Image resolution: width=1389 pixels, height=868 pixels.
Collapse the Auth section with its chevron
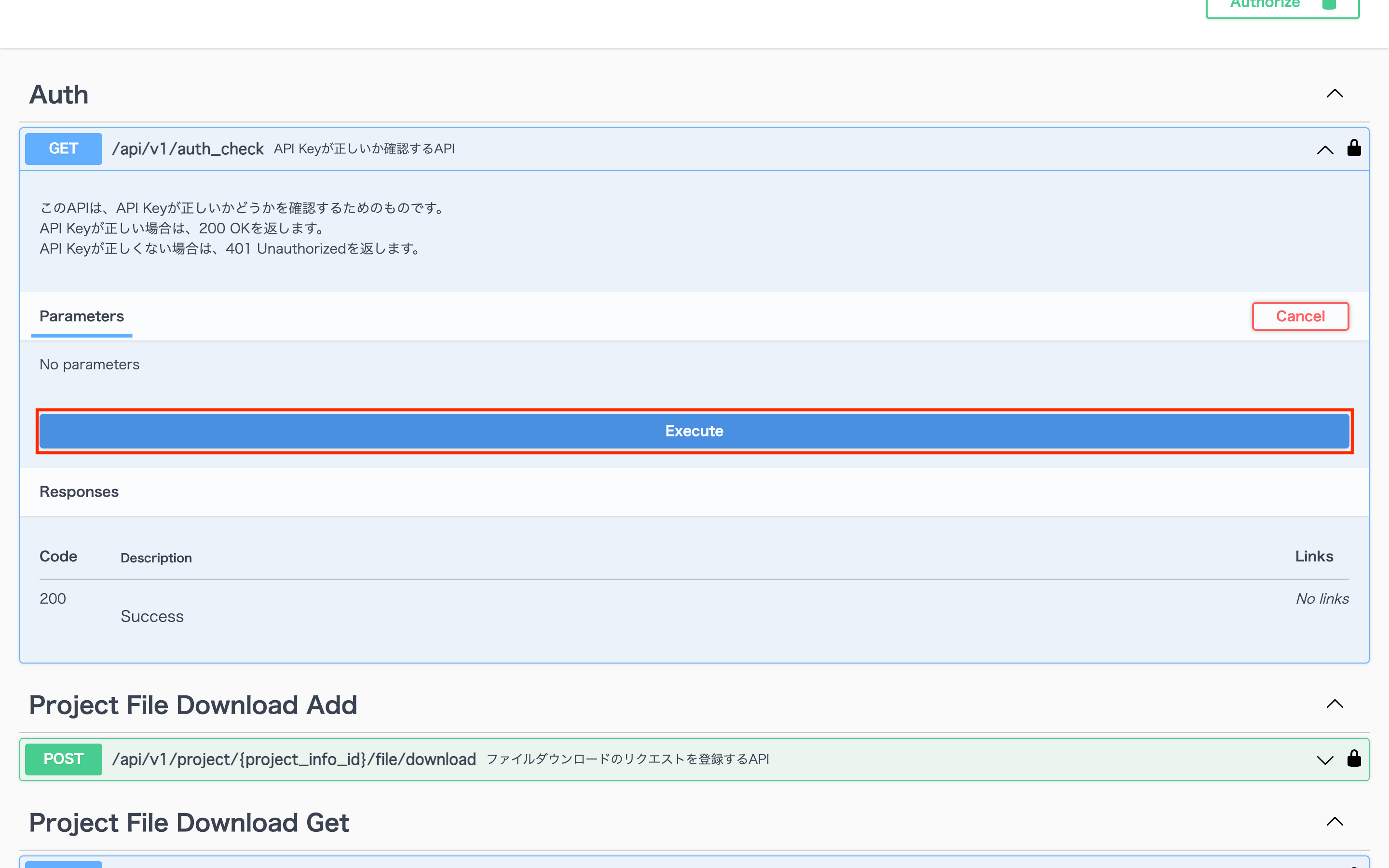point(1335,94)
